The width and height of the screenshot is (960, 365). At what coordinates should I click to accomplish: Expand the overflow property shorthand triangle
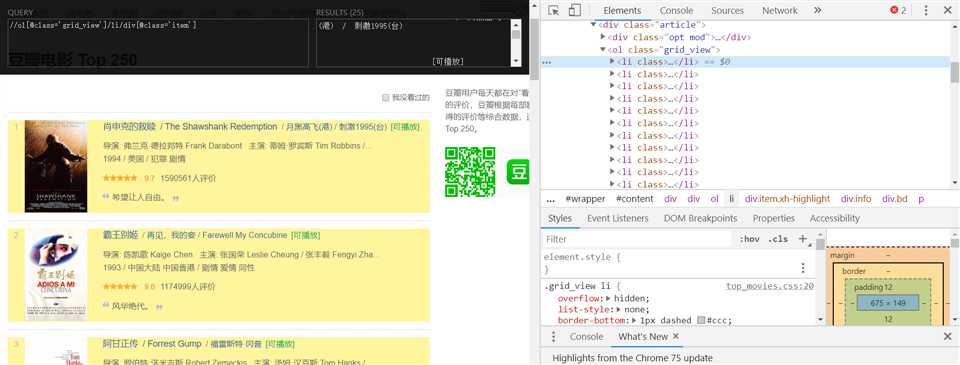coord(609,298)
